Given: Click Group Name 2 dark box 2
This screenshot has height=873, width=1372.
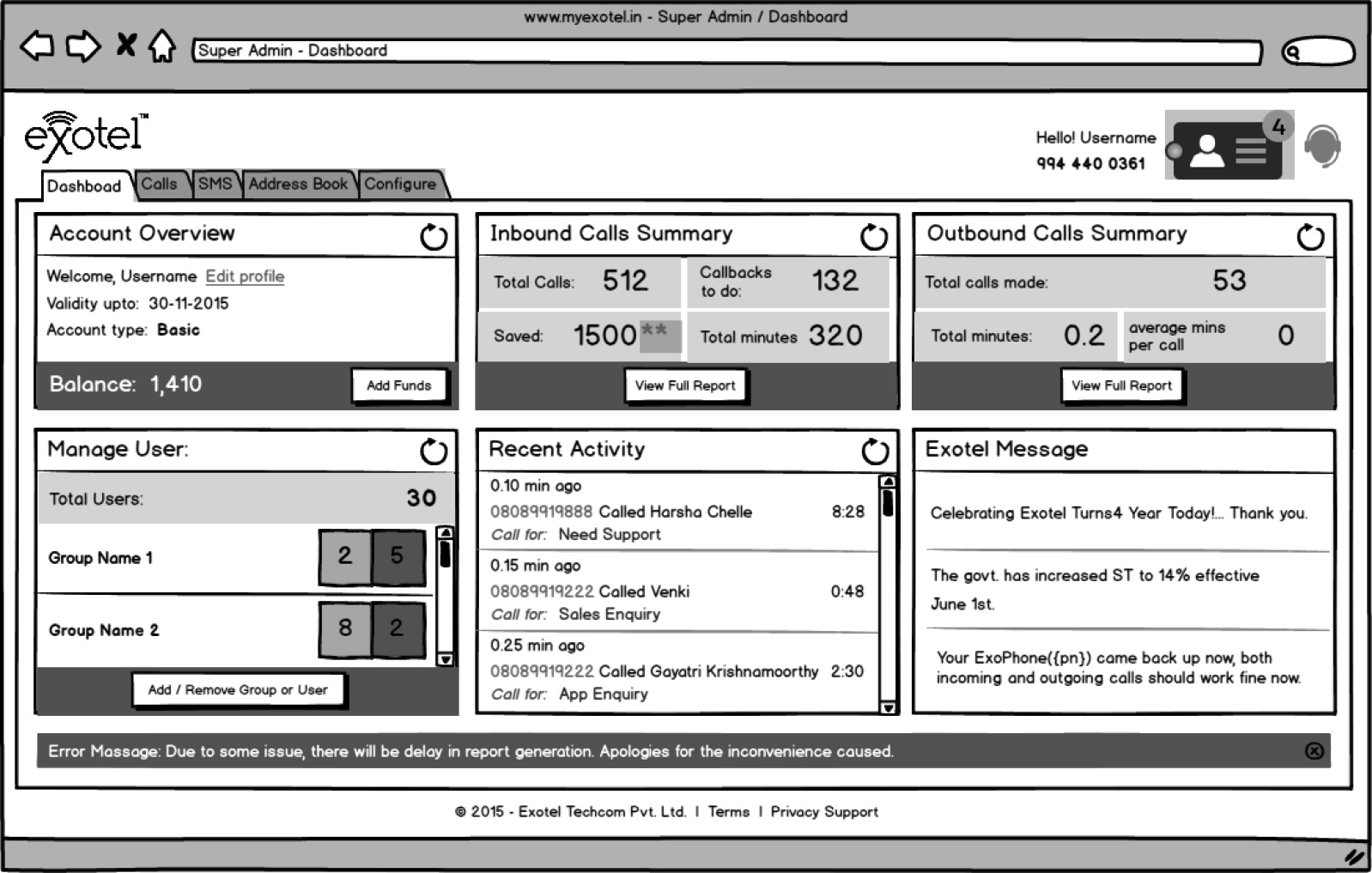Looking at the screenshot, I should coord(398,628).
